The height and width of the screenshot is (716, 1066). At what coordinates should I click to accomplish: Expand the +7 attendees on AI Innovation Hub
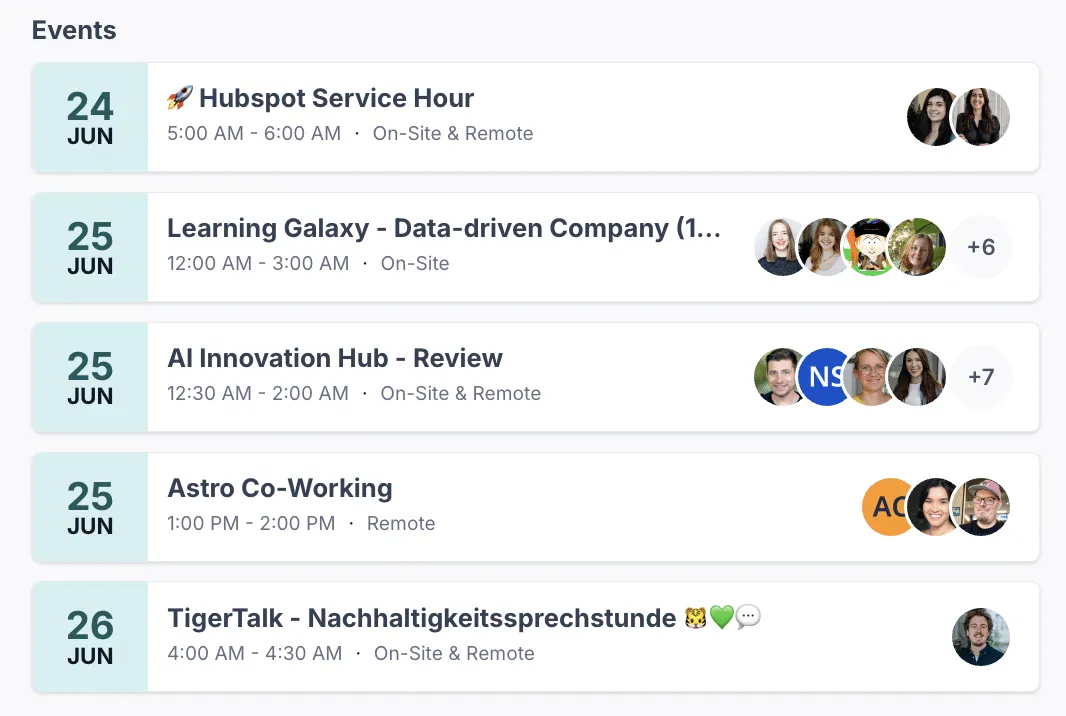(x=981, y=377)
